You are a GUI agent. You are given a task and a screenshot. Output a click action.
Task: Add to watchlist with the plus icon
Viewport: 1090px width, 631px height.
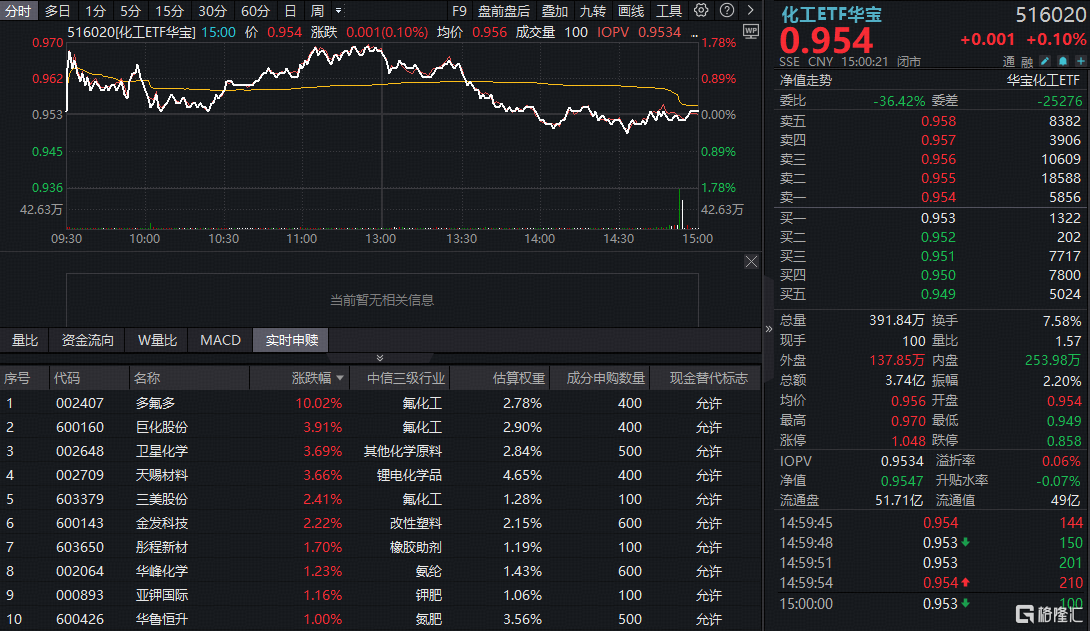tap(1080, 62)
